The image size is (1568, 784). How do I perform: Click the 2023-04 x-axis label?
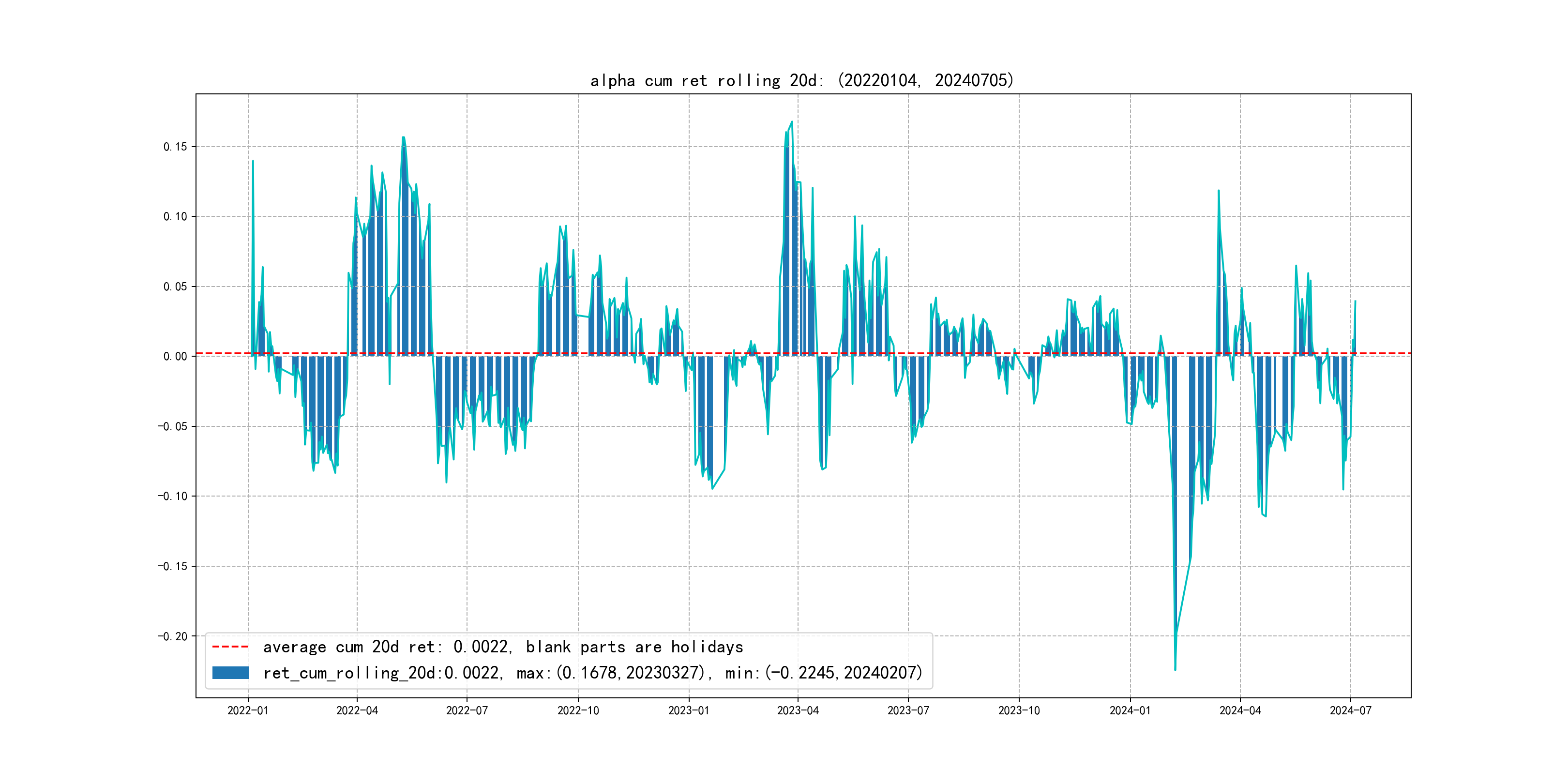click(798, 710)
